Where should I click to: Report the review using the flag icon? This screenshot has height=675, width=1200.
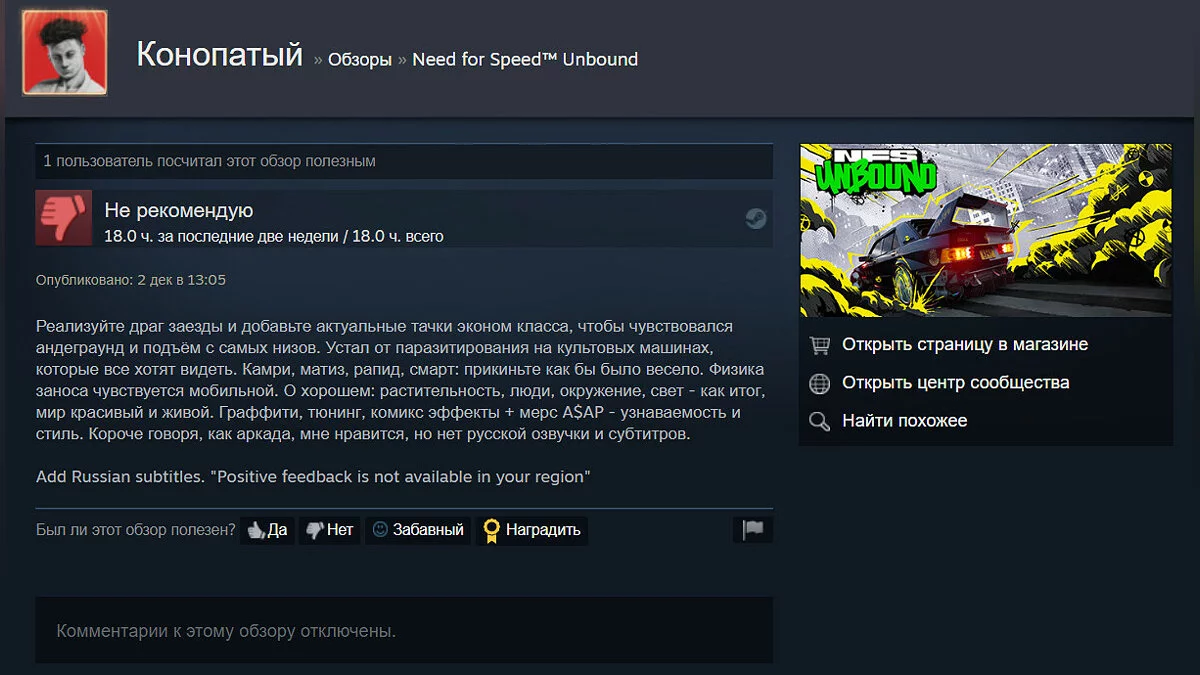[x=753, y=530]
